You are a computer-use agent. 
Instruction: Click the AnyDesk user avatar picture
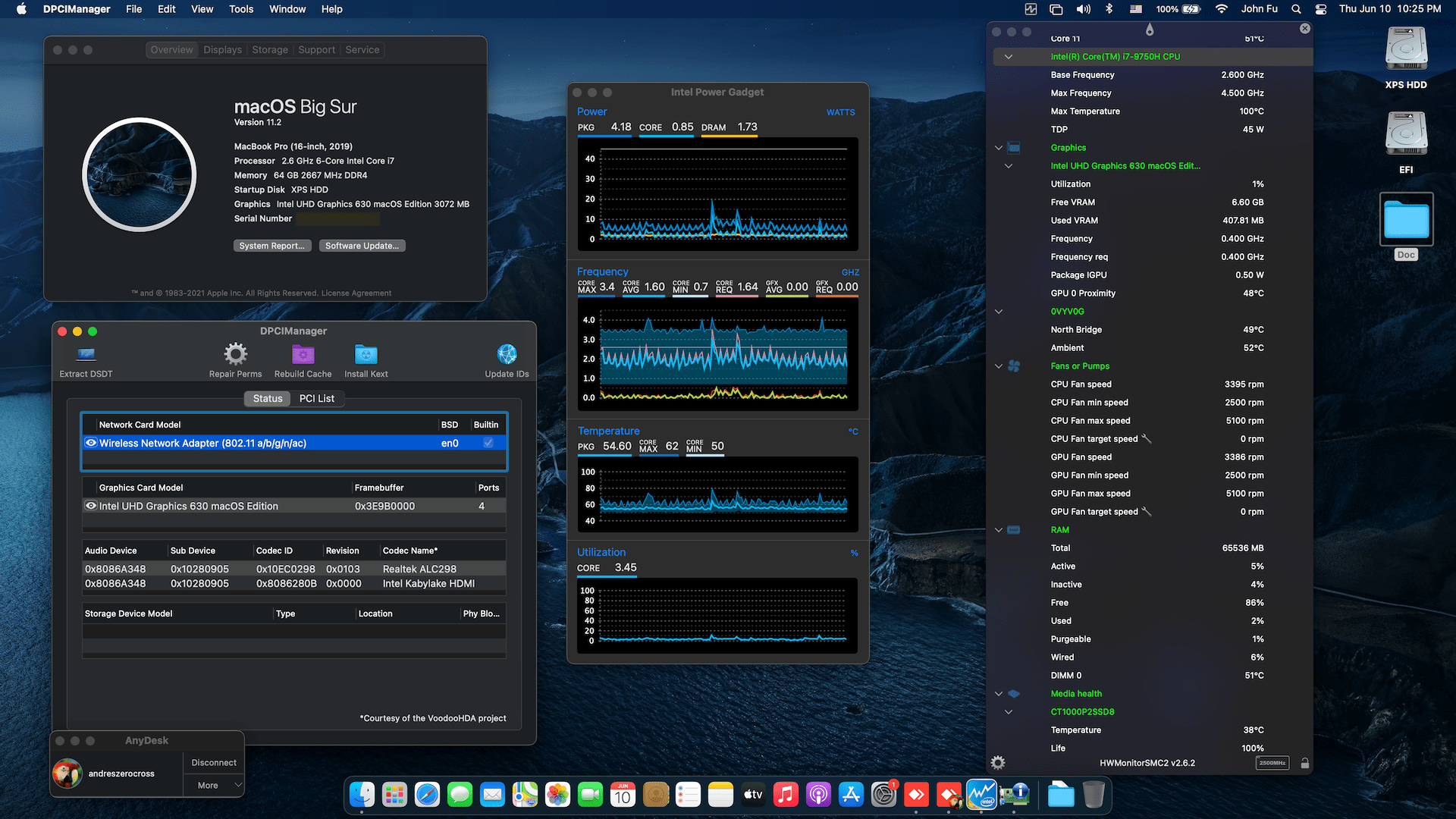(x=67, y=773)
